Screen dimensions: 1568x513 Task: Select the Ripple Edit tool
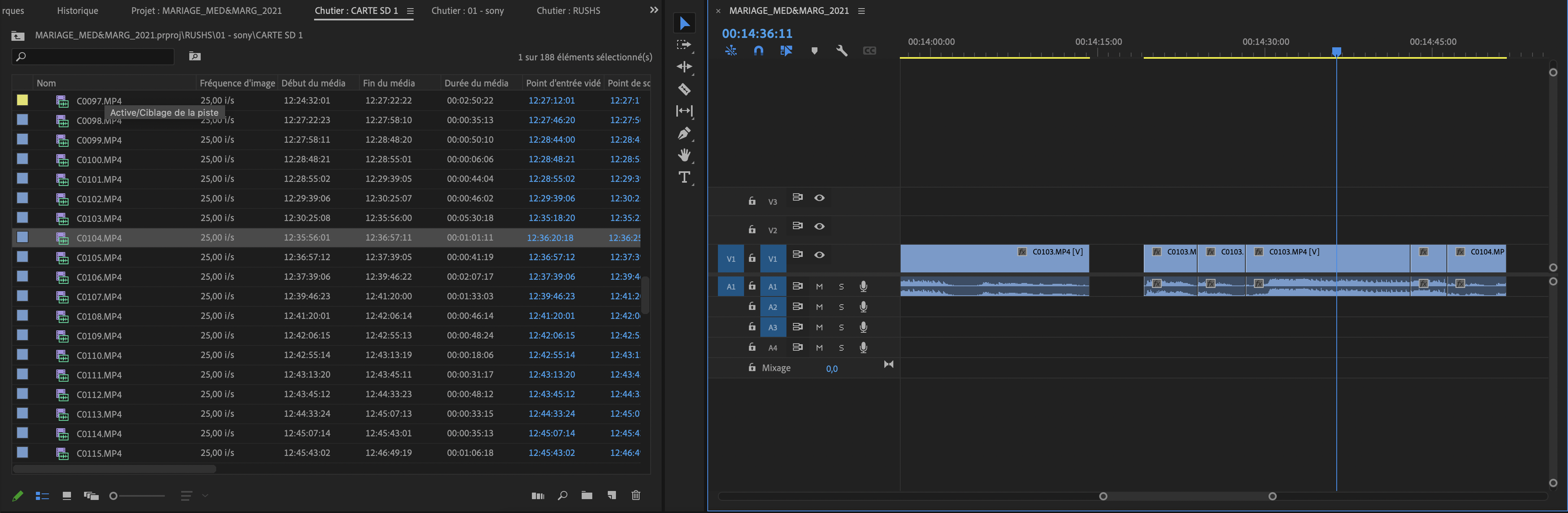(x=684, y=67)
